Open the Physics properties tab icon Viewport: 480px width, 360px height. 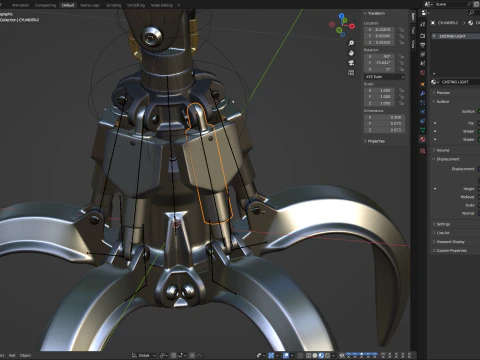(423, 111)
